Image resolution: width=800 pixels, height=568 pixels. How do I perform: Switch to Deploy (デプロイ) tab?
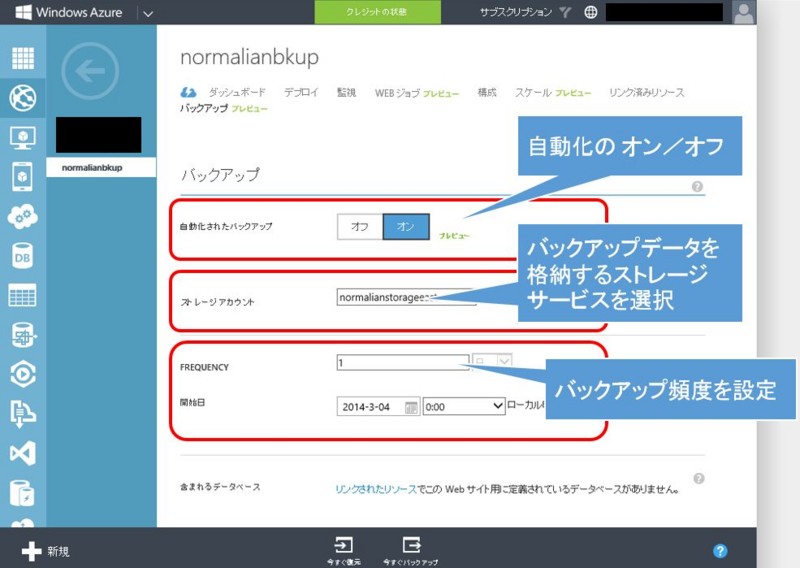pos(301,92)
